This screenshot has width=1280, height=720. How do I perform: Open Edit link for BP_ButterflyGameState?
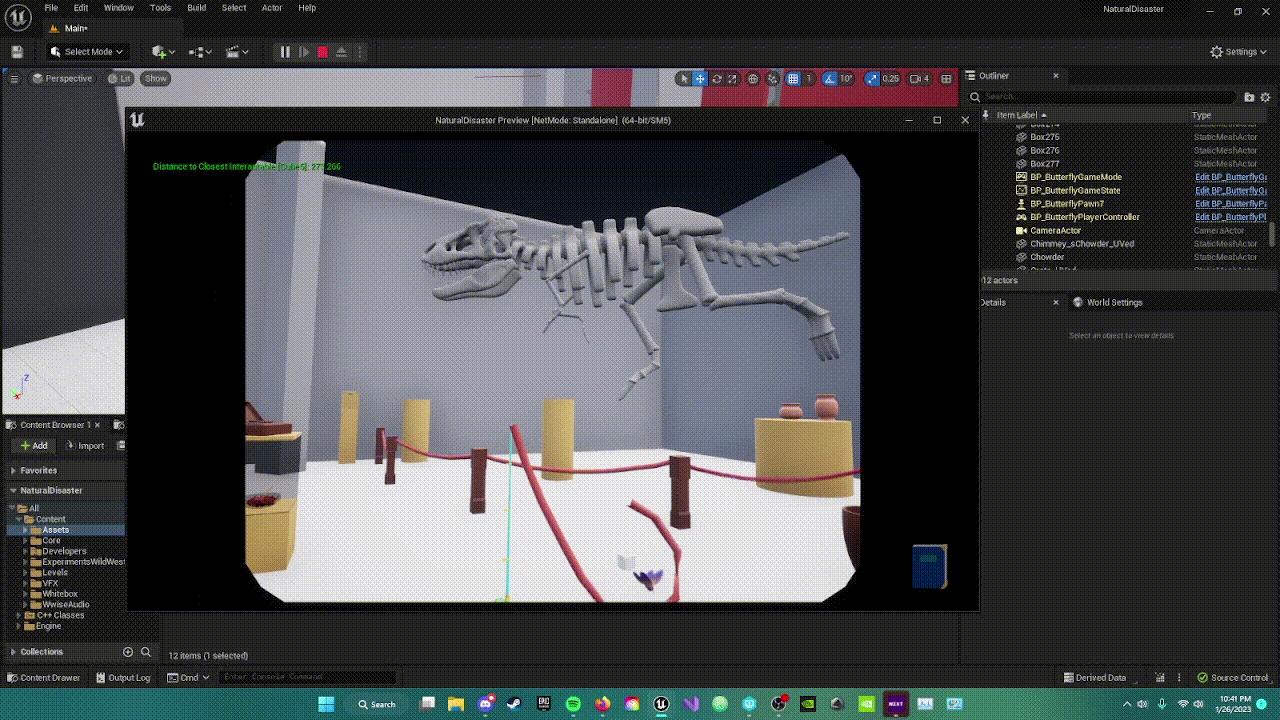(x=1231, y=190)
